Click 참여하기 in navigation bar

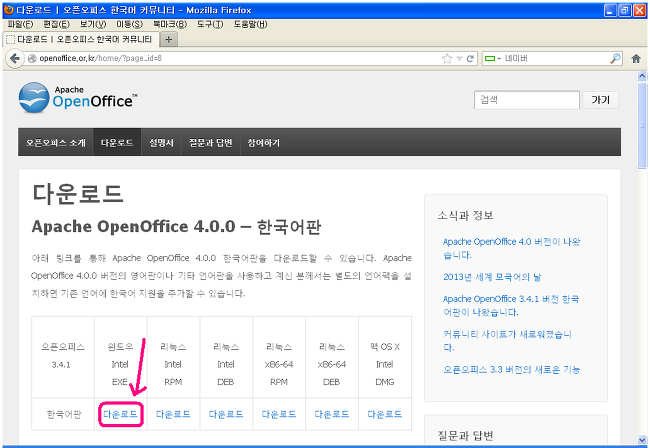coord(264,143)
